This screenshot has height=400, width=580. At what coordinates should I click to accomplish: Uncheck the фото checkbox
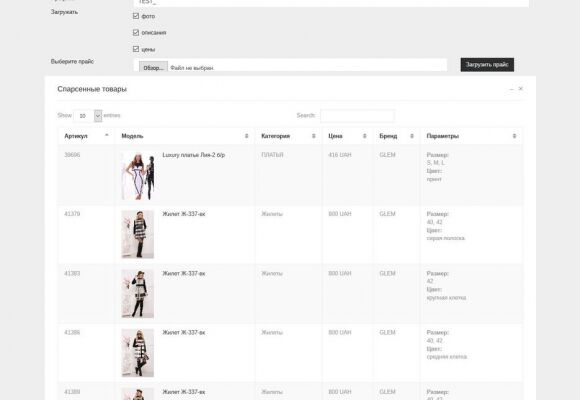coord(136,16)
